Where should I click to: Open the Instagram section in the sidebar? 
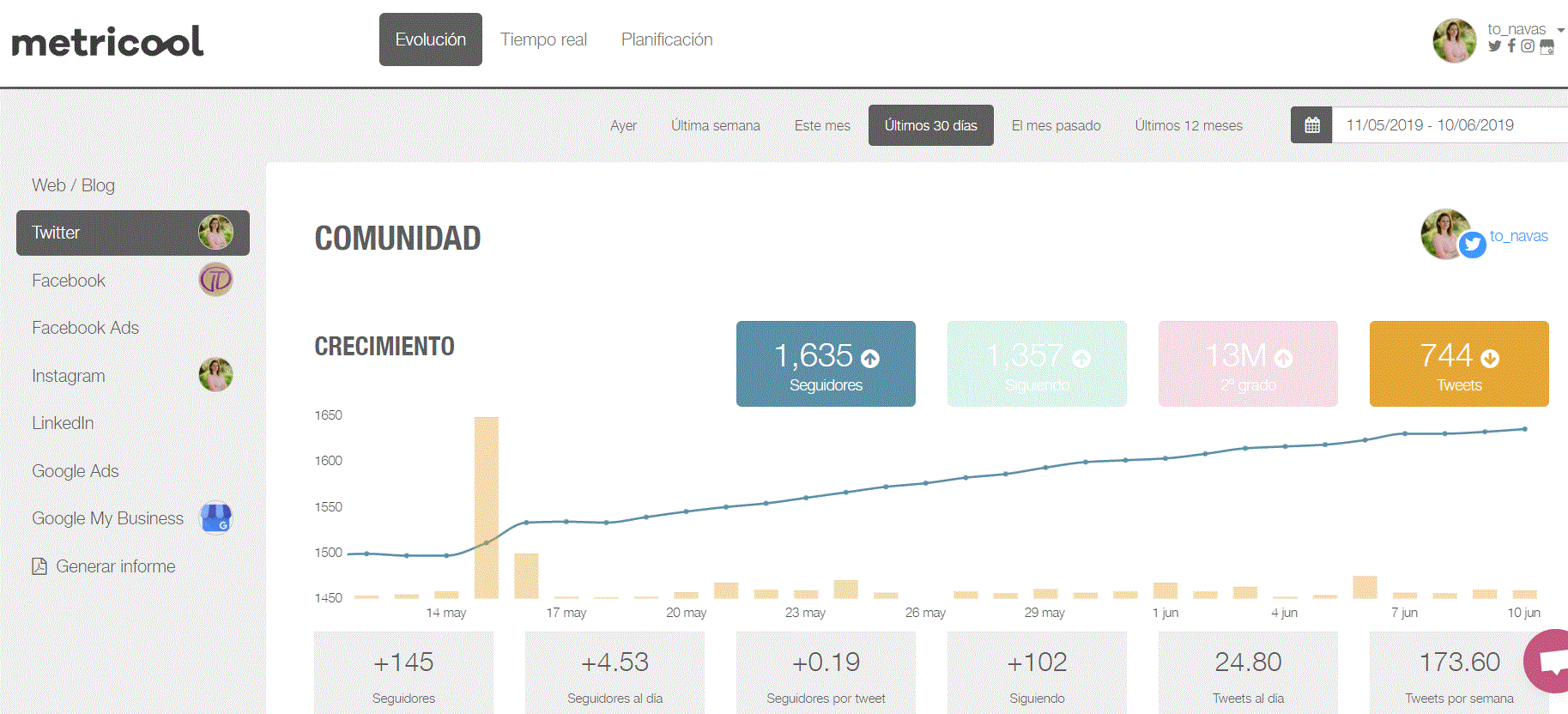[x=69, y=376]
